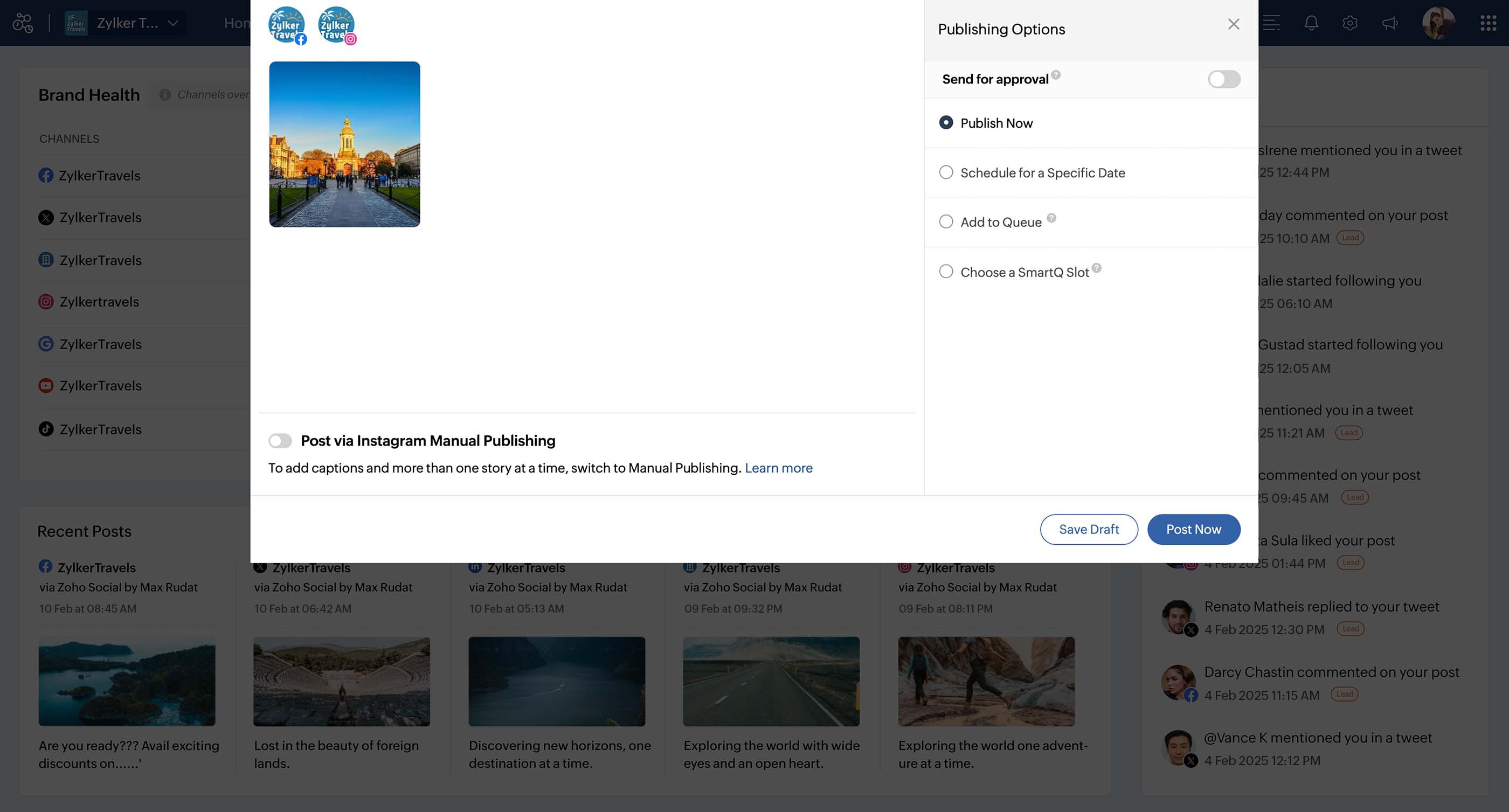
Task: Open the settings gear icon
Action: pos(1349,23)
